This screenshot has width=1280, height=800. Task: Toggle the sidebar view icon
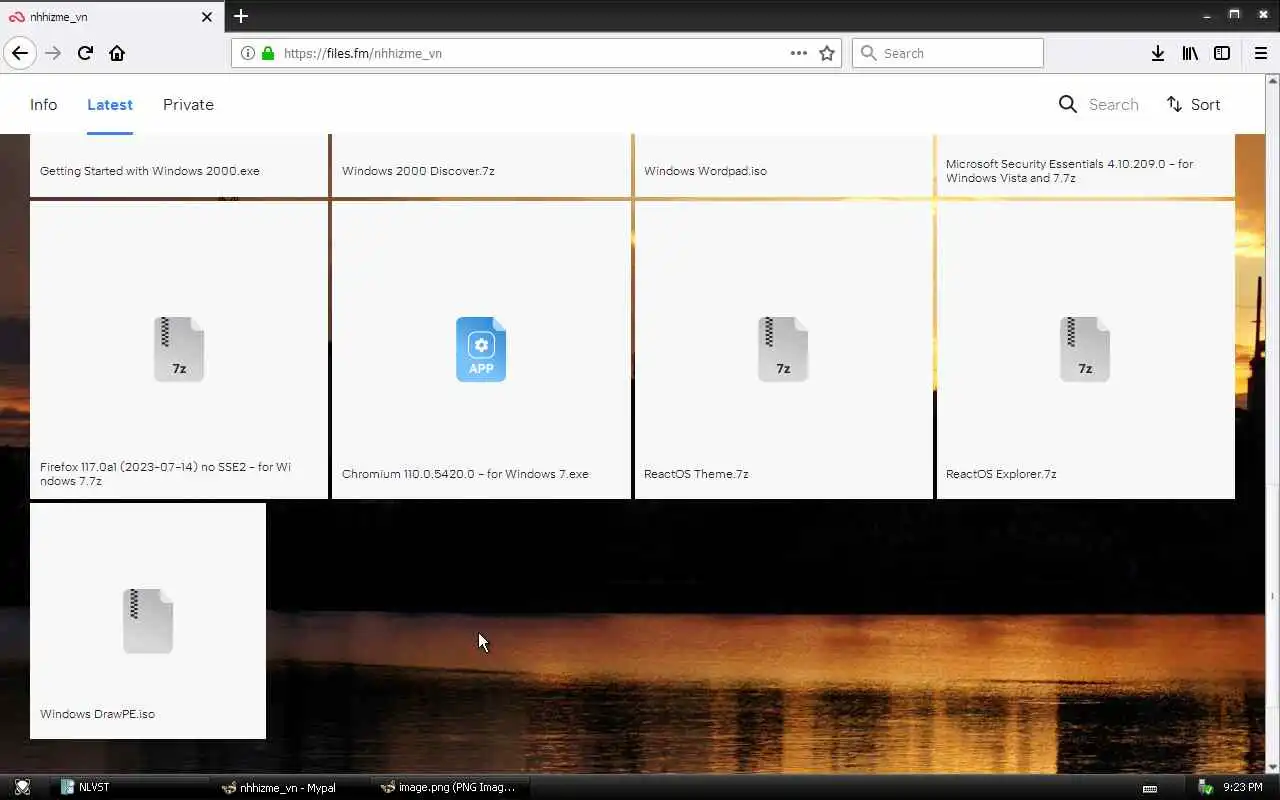(1222, 53)
